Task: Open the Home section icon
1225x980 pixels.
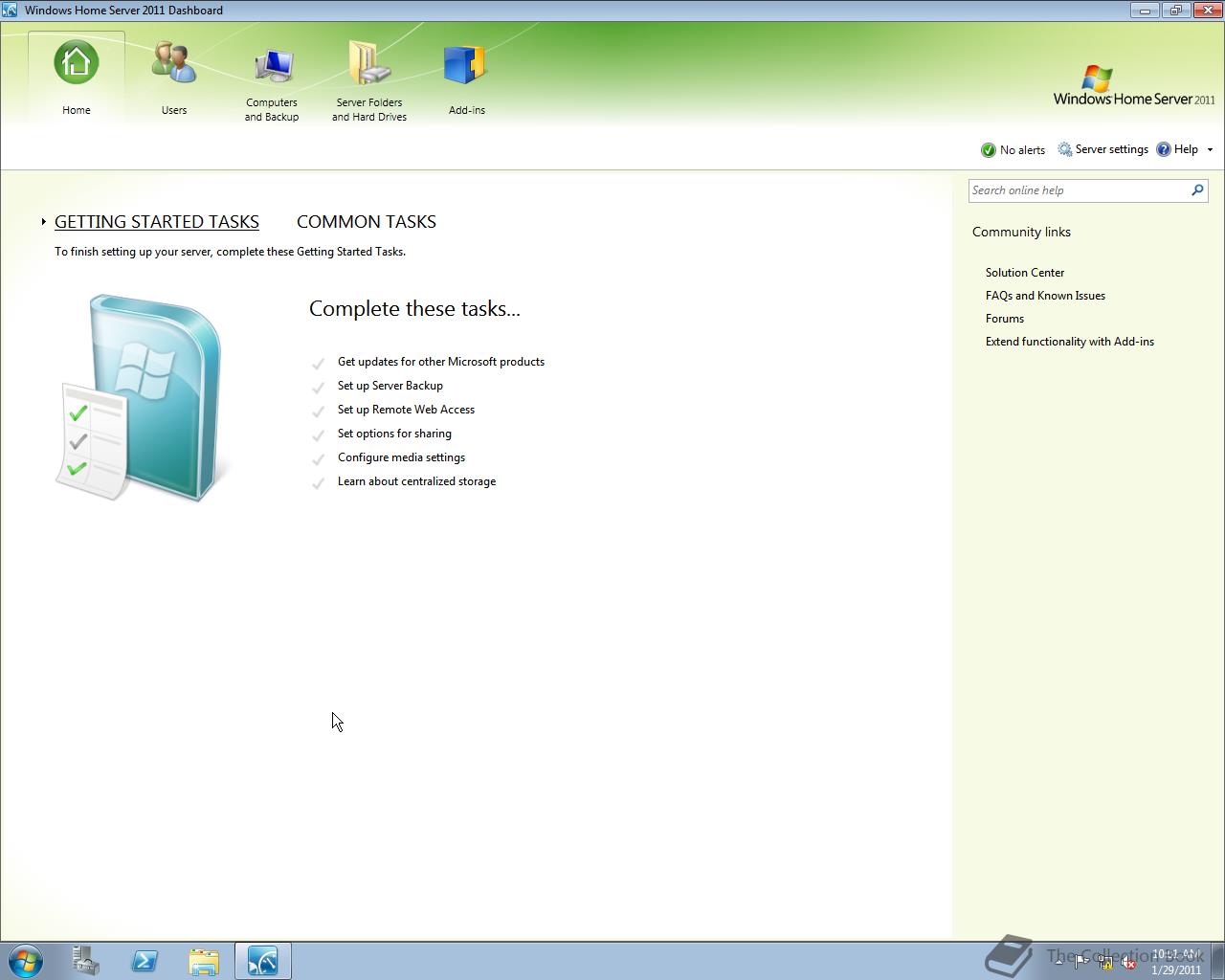Action: pyautogui.click(x=77, y=63)
